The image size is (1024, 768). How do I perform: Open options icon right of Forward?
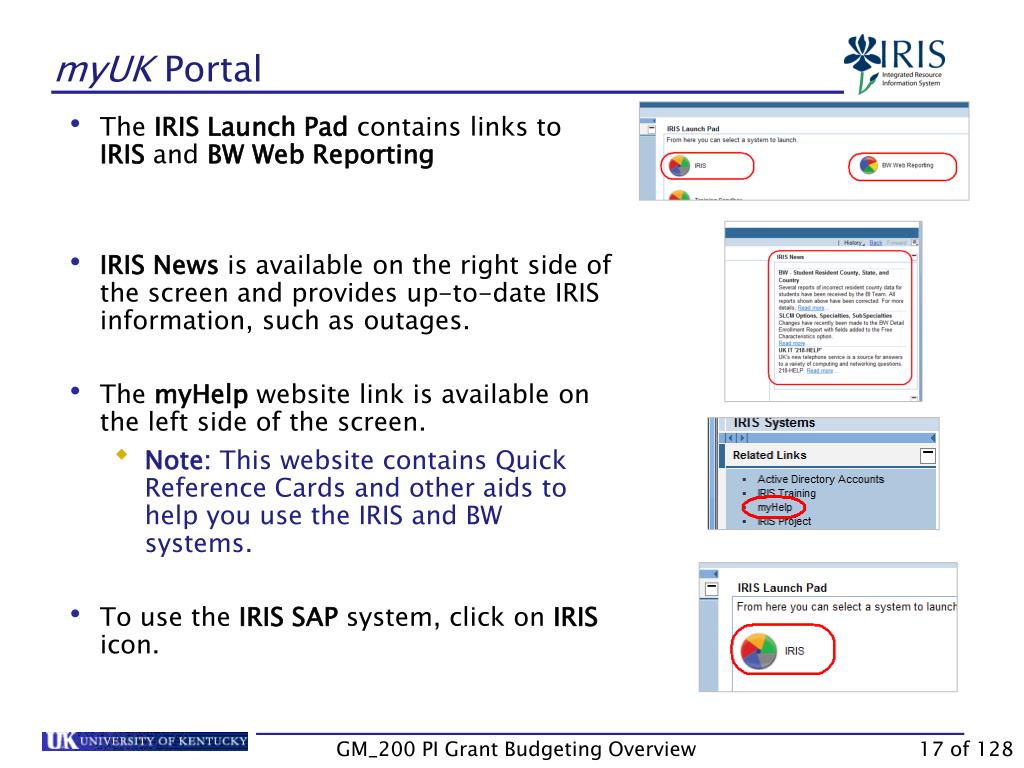point(915,243)
